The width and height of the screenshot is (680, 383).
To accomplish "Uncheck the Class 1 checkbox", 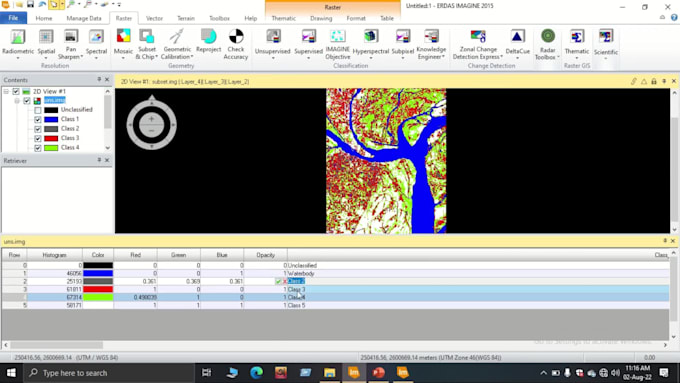I will [38, 119].
